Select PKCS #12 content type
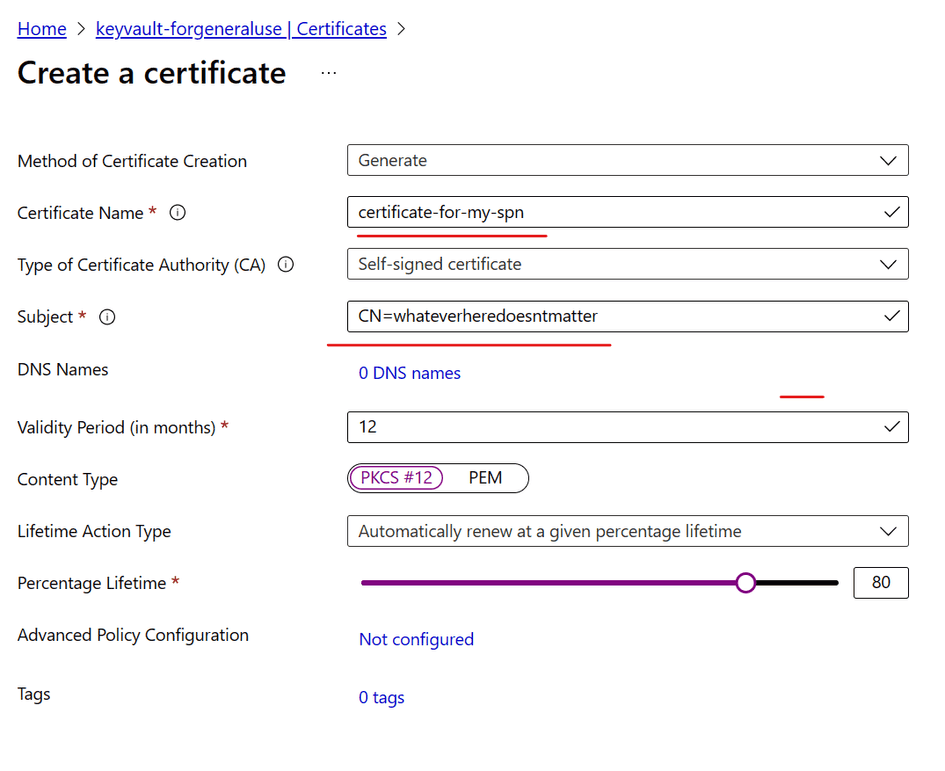The image size is (945, 771). [396, 478]
